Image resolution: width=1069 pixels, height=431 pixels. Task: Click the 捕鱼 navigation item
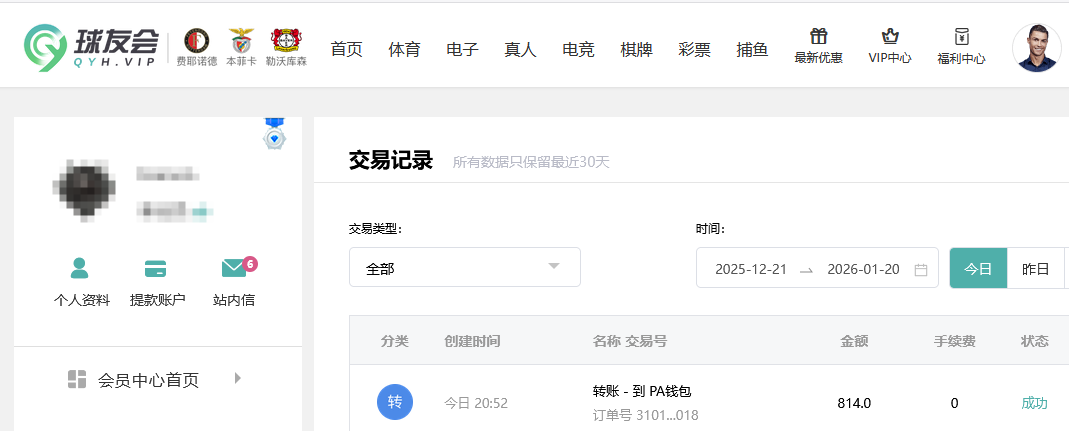coord(752,49)
